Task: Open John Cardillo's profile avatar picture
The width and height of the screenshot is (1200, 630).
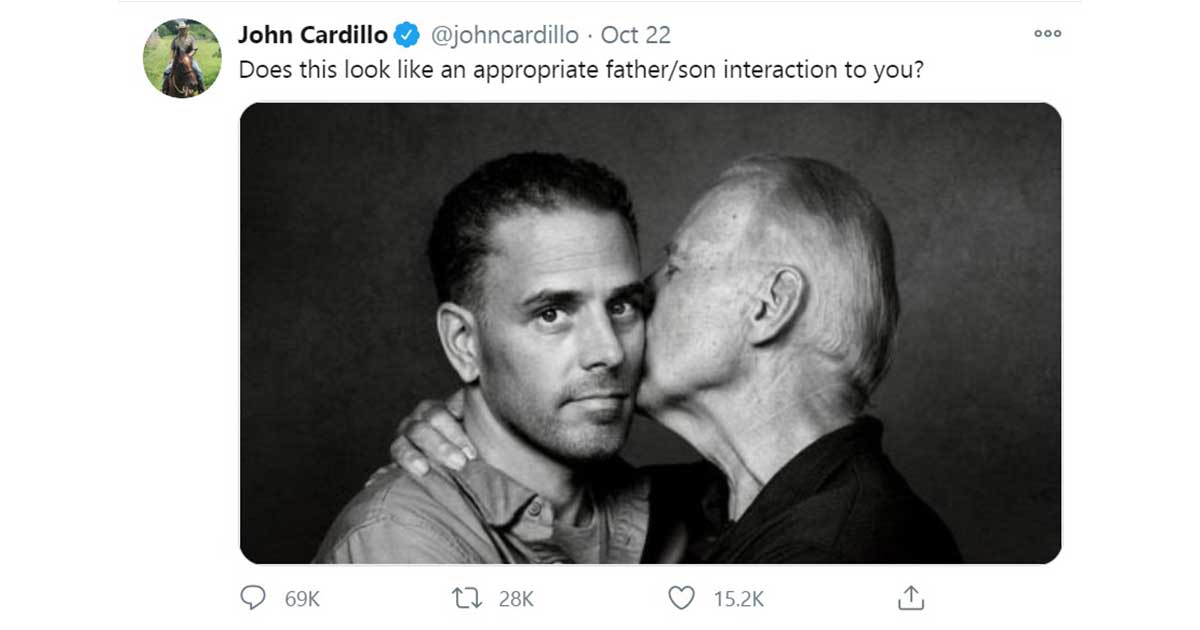Action: [x=182, y=58]
